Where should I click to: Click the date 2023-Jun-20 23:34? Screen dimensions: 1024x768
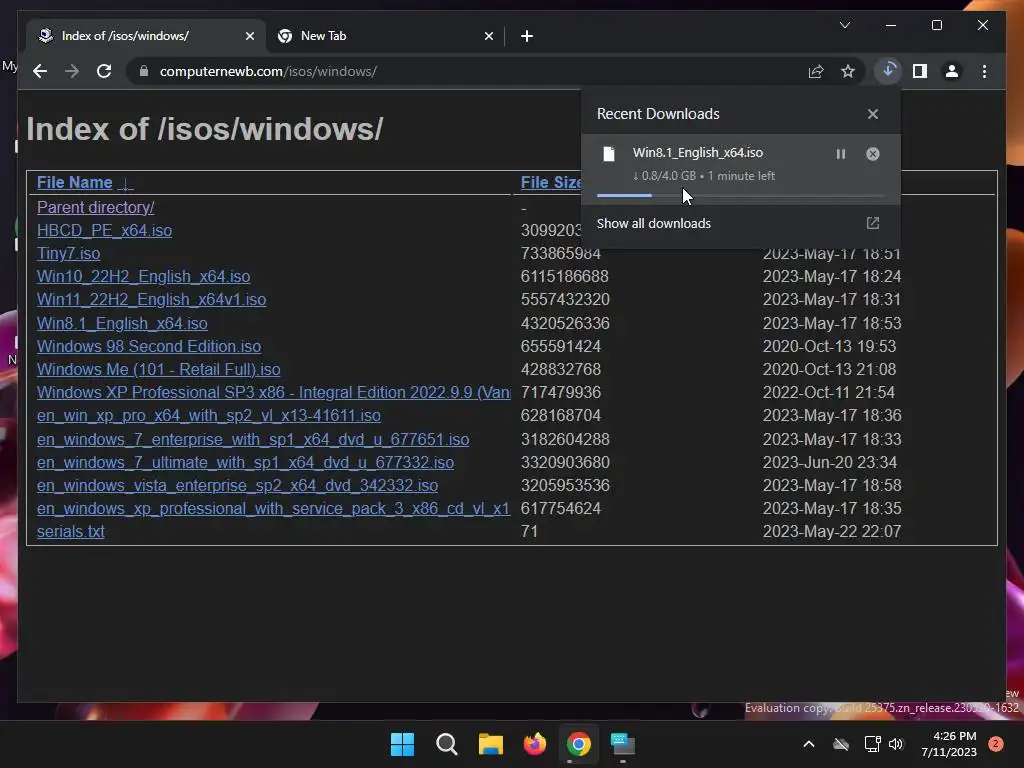829,462
